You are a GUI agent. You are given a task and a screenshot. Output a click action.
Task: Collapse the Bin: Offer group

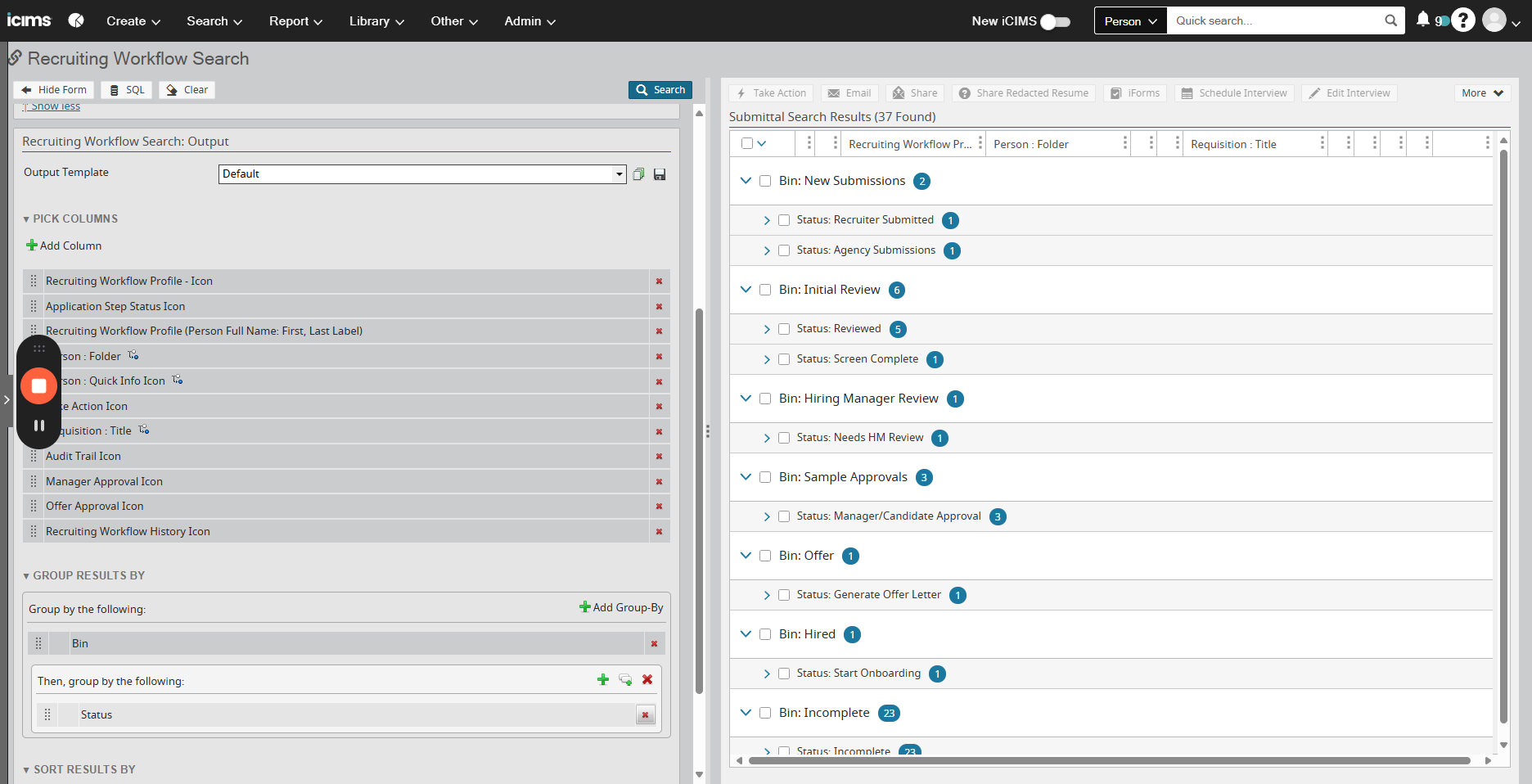click(746, 556)
